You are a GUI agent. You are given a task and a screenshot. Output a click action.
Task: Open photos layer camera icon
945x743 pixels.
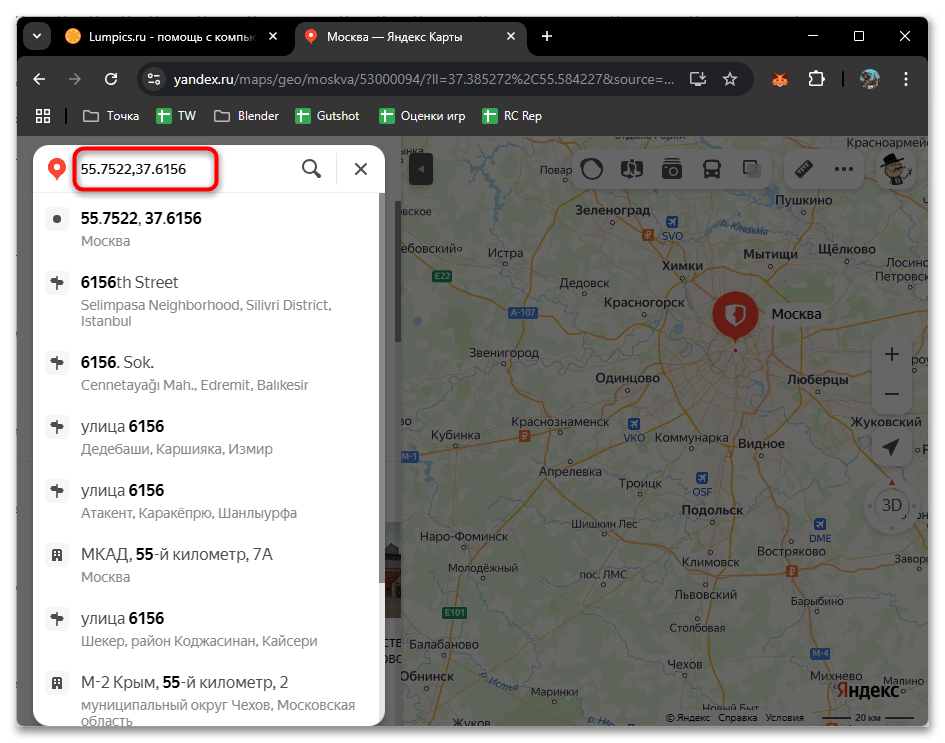[671, 169]
